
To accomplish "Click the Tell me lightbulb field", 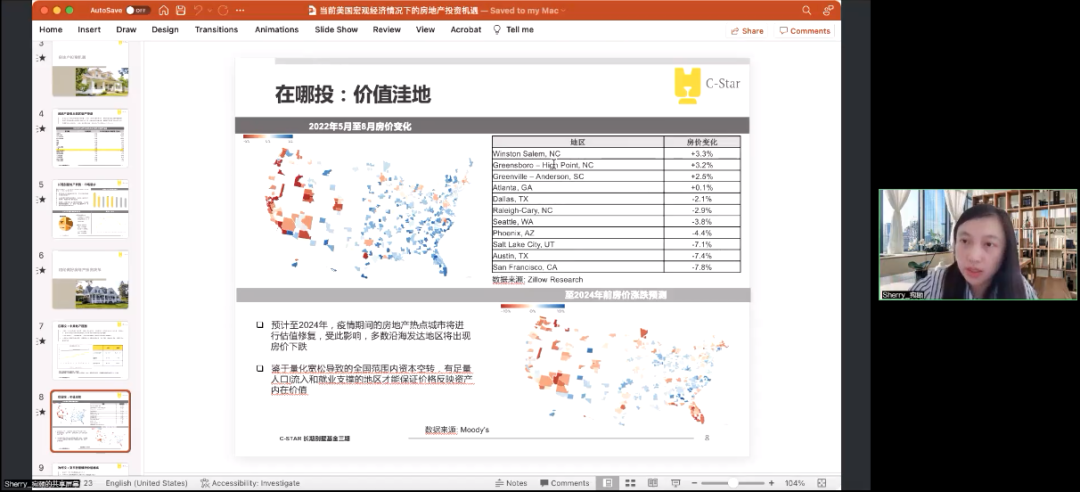I will (514, 30).
